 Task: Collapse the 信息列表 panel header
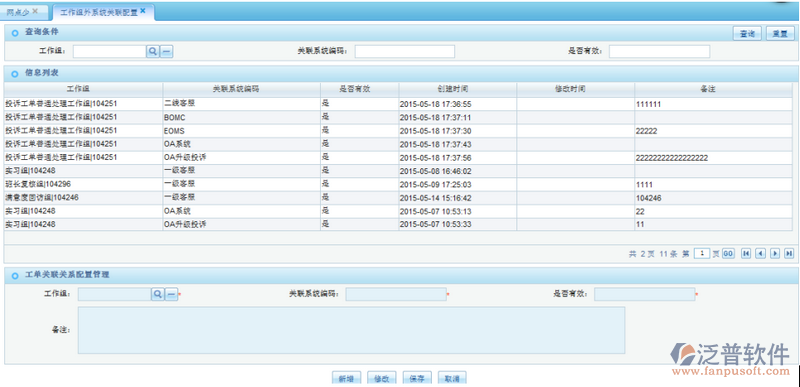(x=15, y=74)
